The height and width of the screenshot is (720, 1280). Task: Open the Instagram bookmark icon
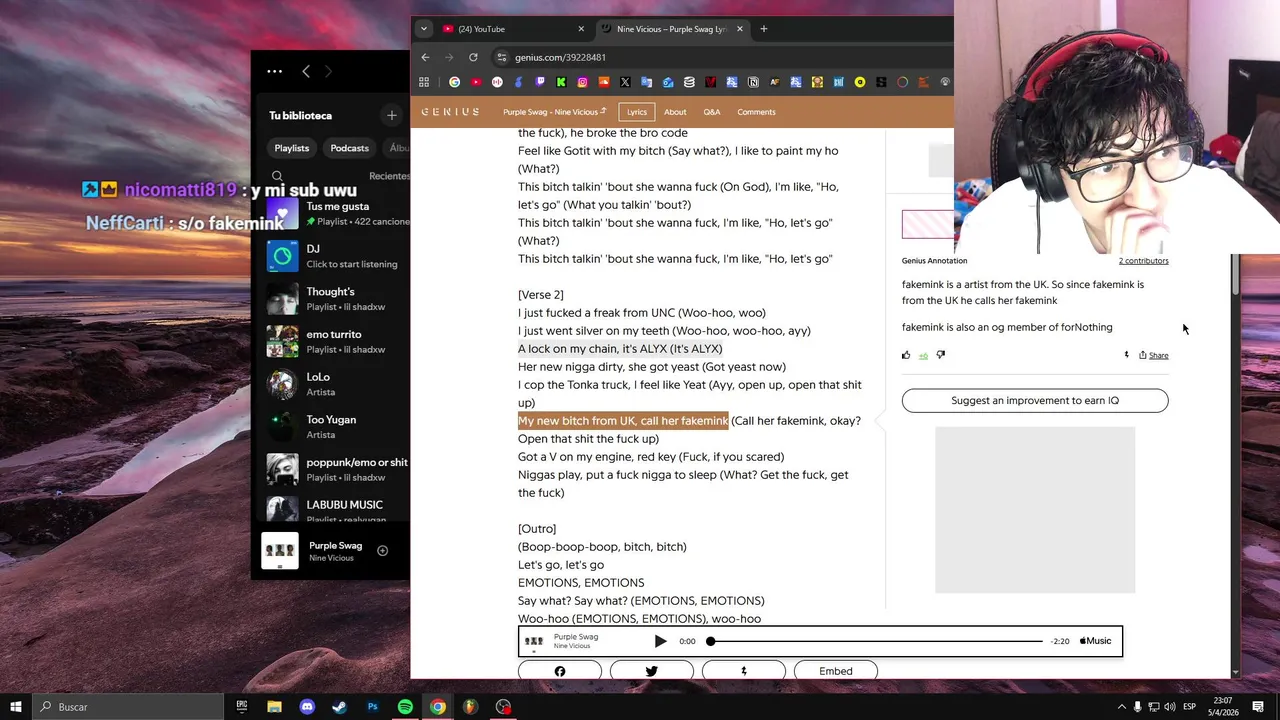tap(582, 82)
